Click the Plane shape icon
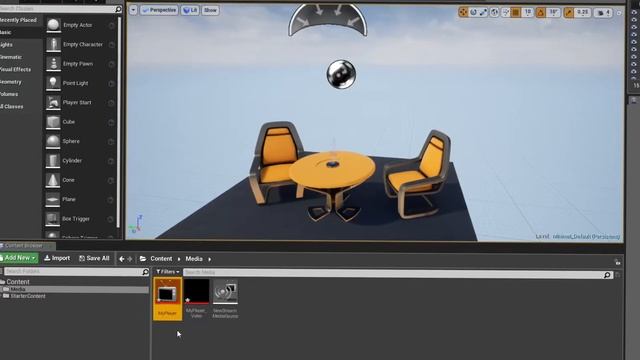Image resolution: width=640 pixels, height=360 pixels. 53,199
